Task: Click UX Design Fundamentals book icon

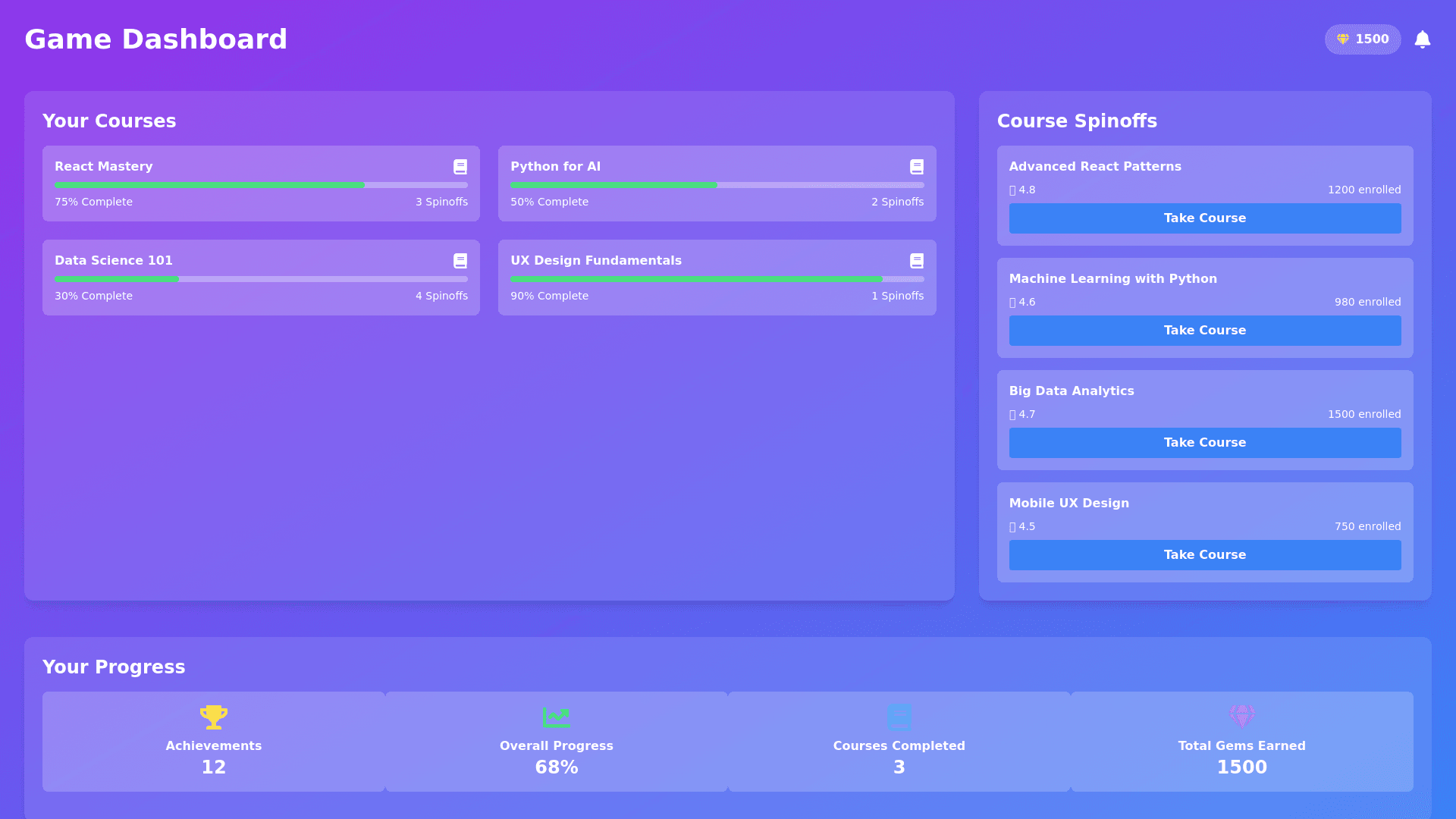Action: 916,261
